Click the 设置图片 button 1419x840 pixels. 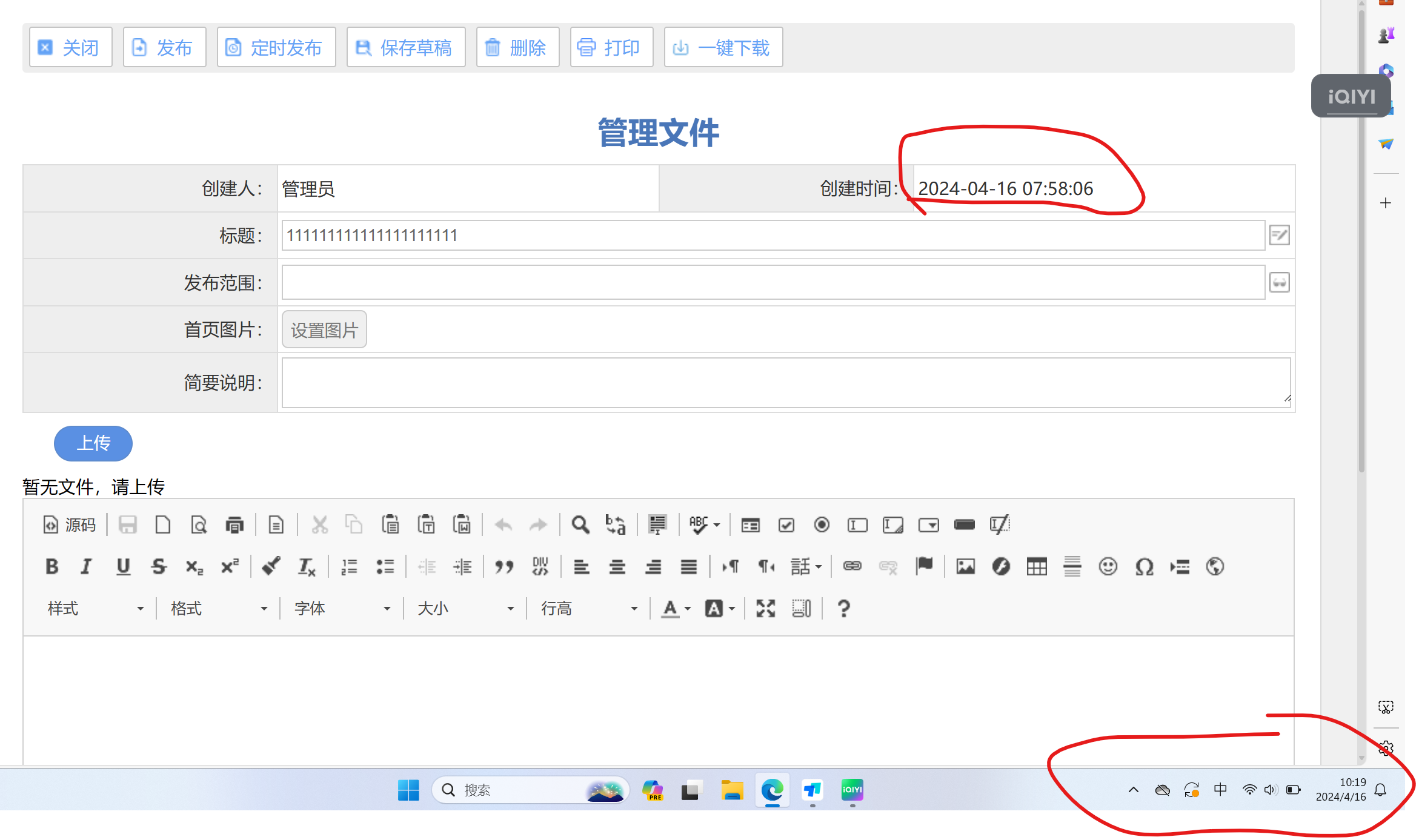tap(324, 330)
